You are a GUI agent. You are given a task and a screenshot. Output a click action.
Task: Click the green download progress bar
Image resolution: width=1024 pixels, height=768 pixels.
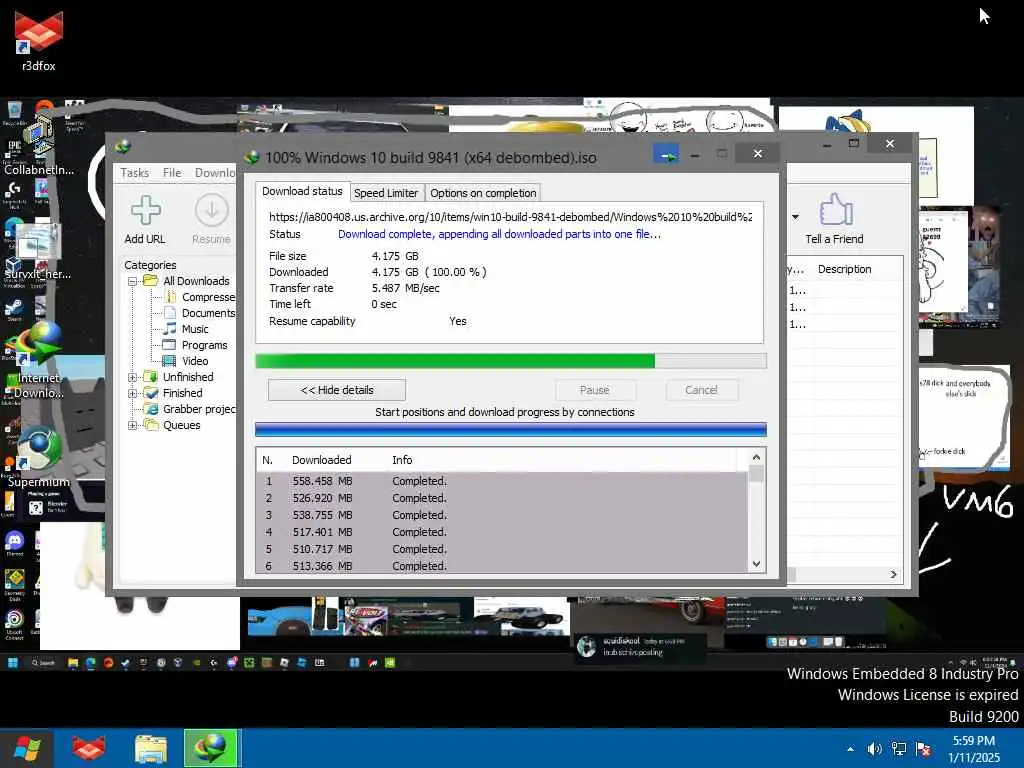[511, 361]
